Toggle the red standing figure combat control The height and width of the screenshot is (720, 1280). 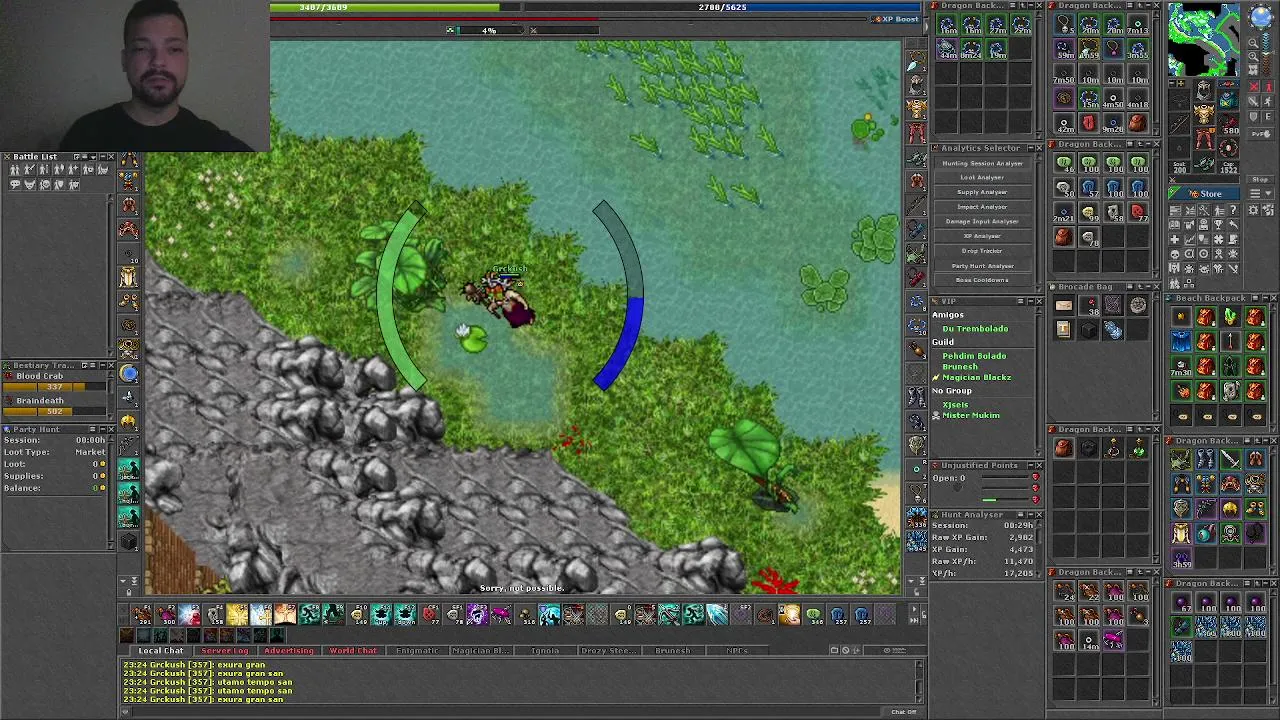click(1268, 87)
